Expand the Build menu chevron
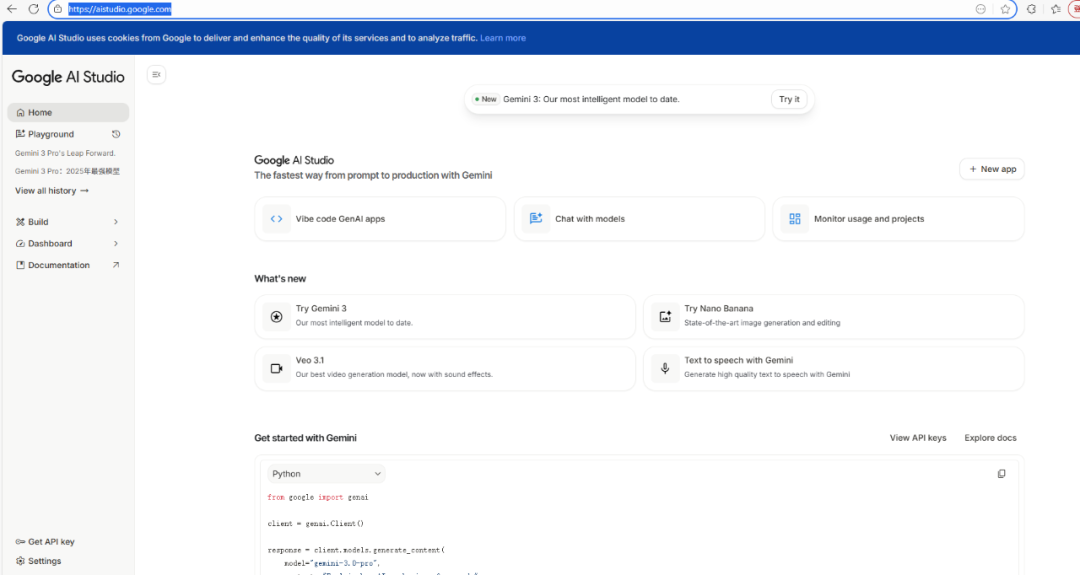The height and width of the screenshot is (575, 1080). (116, 222)
